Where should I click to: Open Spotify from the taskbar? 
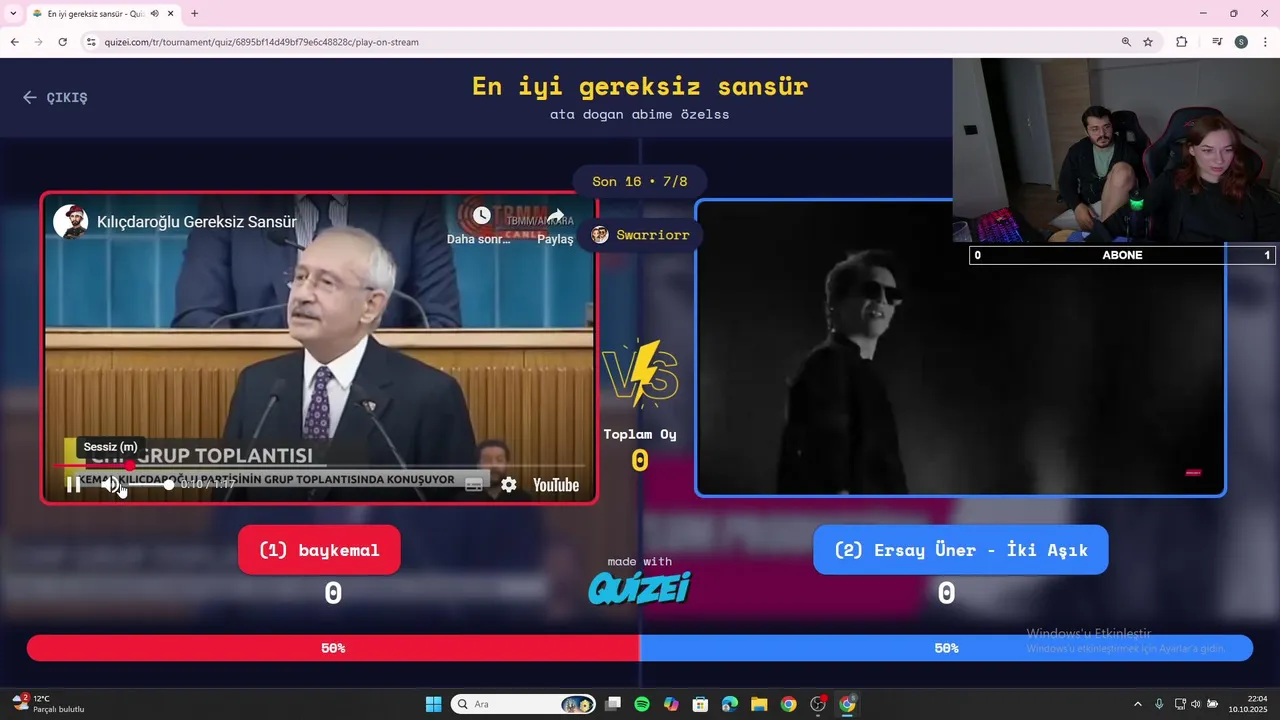point(642,704)
